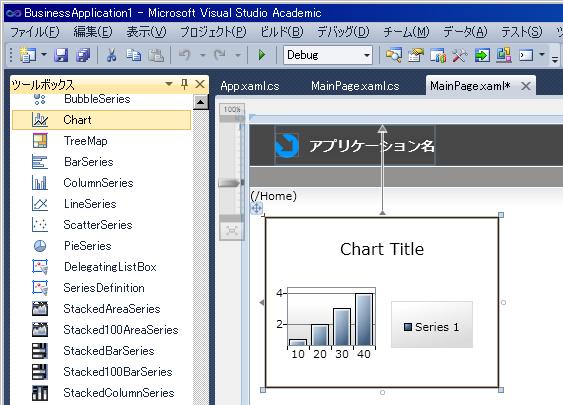Click the Undo arrow icon
The height and width of the screenshot is (405, 563).
[185, 55]
